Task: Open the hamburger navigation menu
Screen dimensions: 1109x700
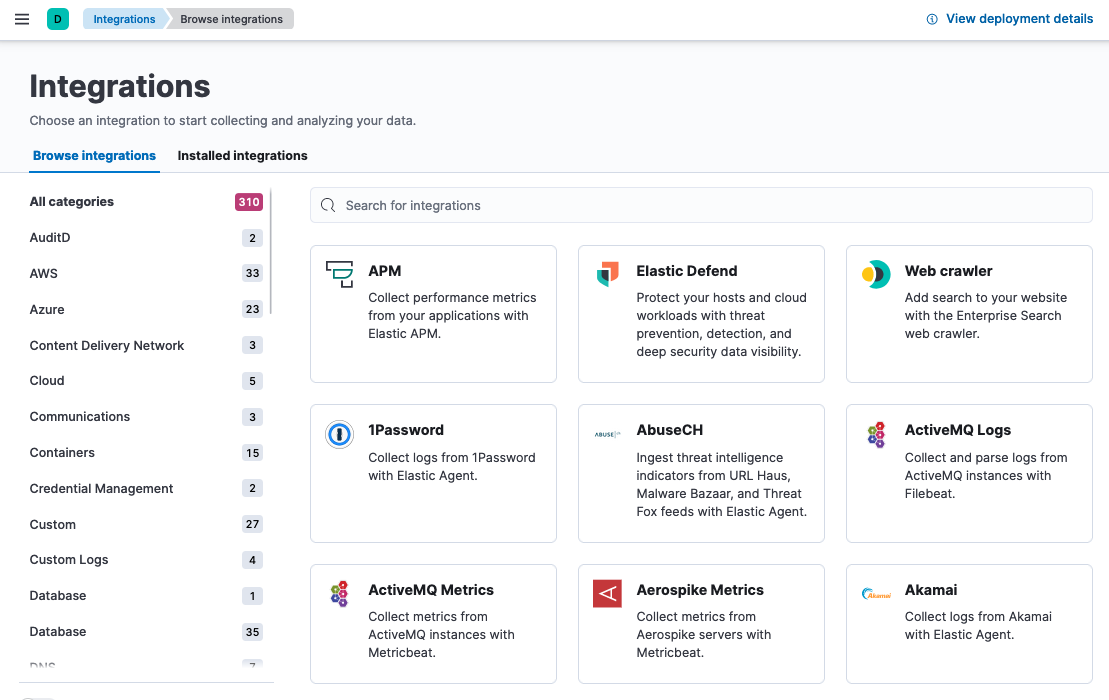Action: pyautogui.click(x=21, y=18)
